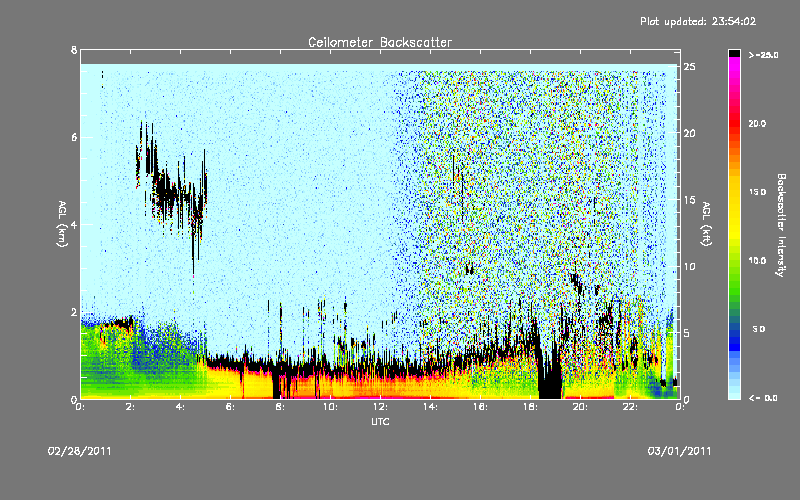Click the '8' tick on left km axis
The image size is (800, 500).
74,50
